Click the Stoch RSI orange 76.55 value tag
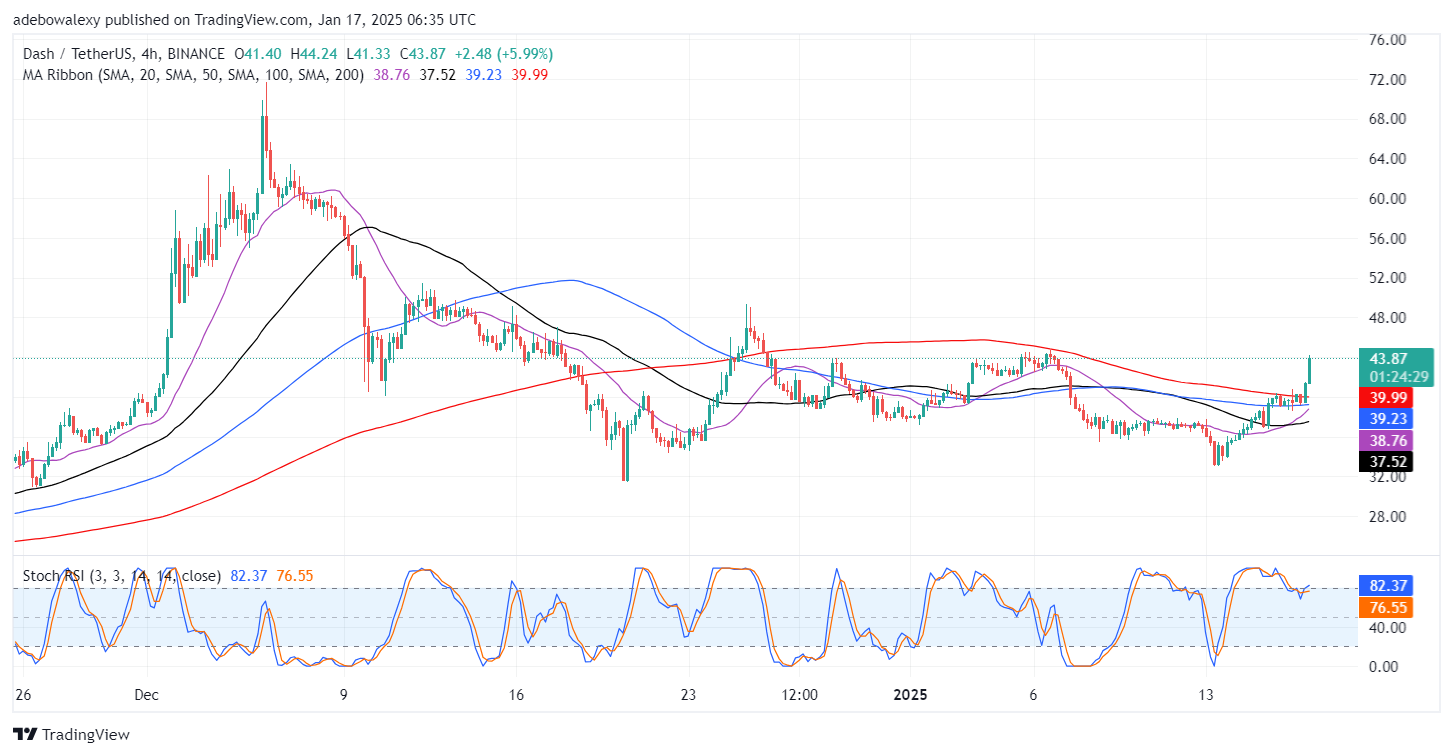The width and height of the screenshot is (1453, 756). click(x=1388, y=606)
